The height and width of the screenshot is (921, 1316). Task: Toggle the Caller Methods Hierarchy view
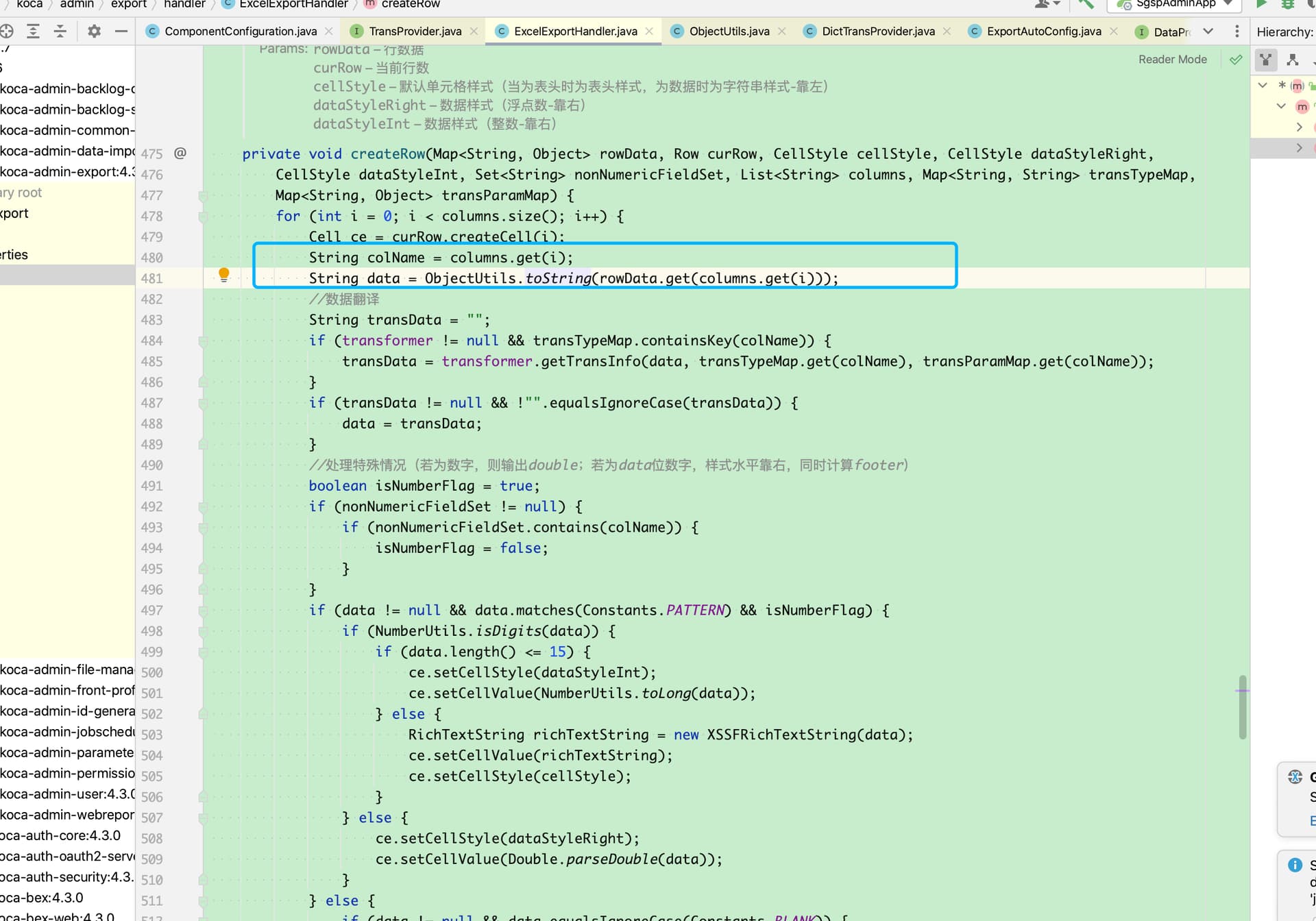[x=1266, y=60]
